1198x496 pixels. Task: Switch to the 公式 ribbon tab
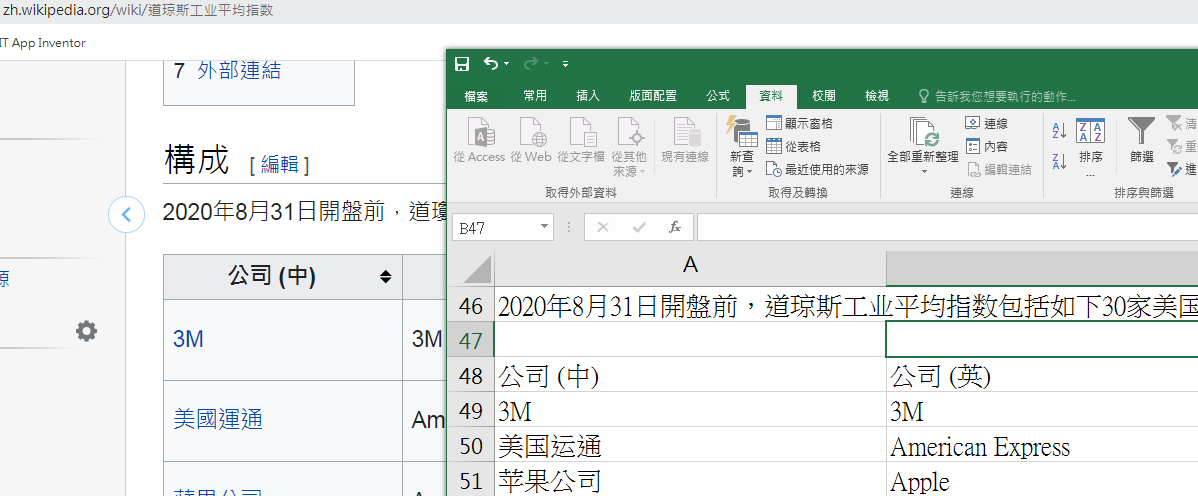click(717, 96)
